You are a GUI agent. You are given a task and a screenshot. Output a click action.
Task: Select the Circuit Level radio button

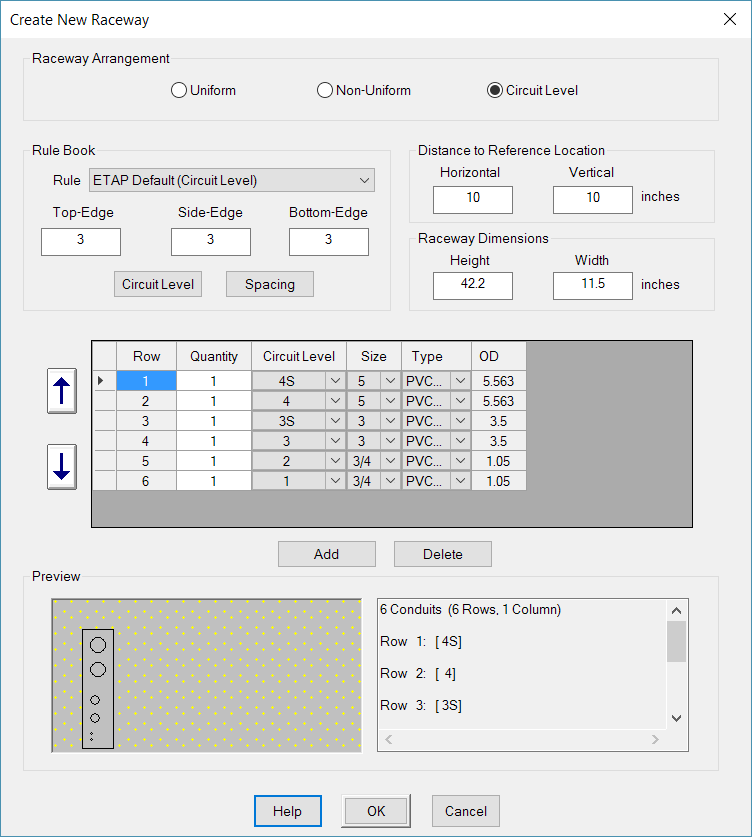[x=494, y=91]
